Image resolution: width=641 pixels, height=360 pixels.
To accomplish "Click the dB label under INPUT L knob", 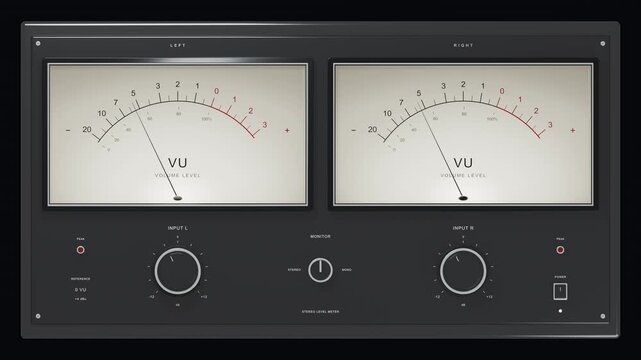I will click(x=177, y=305).
